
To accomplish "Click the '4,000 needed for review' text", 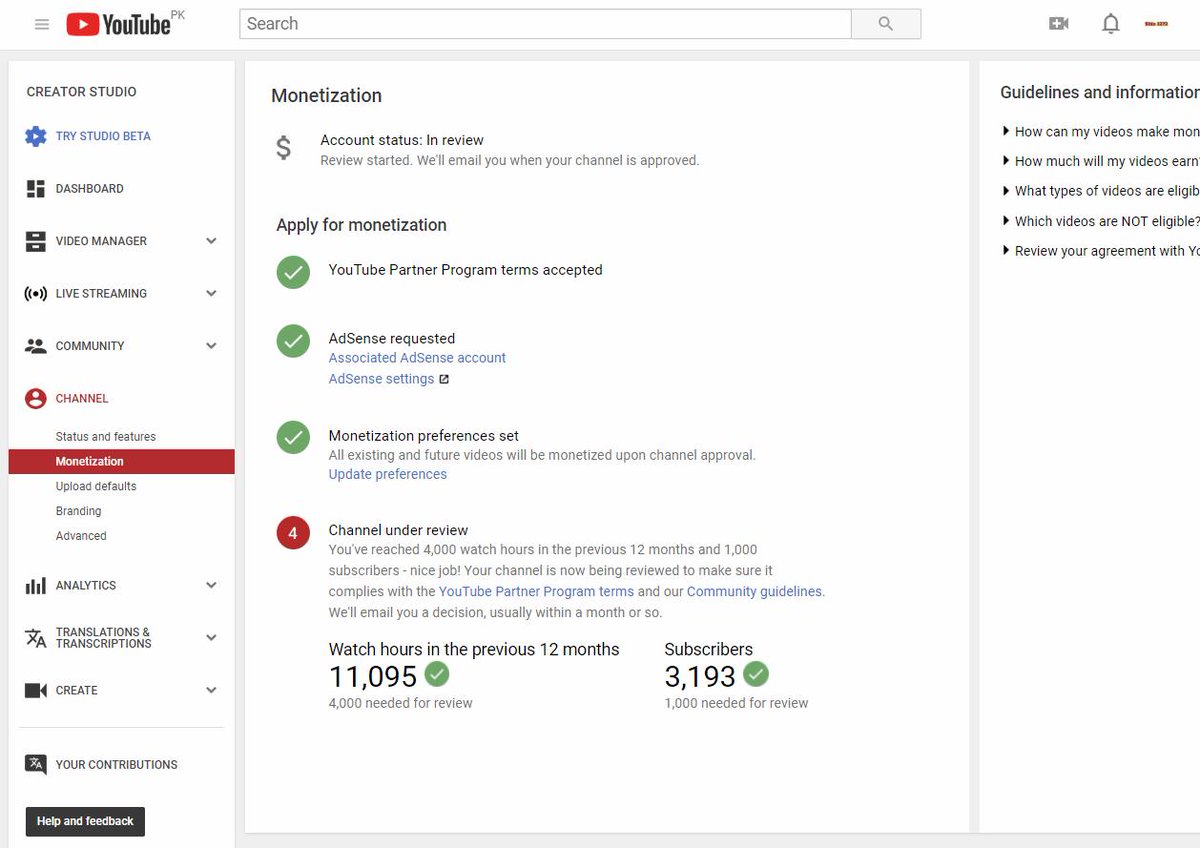I will point(401,704).
